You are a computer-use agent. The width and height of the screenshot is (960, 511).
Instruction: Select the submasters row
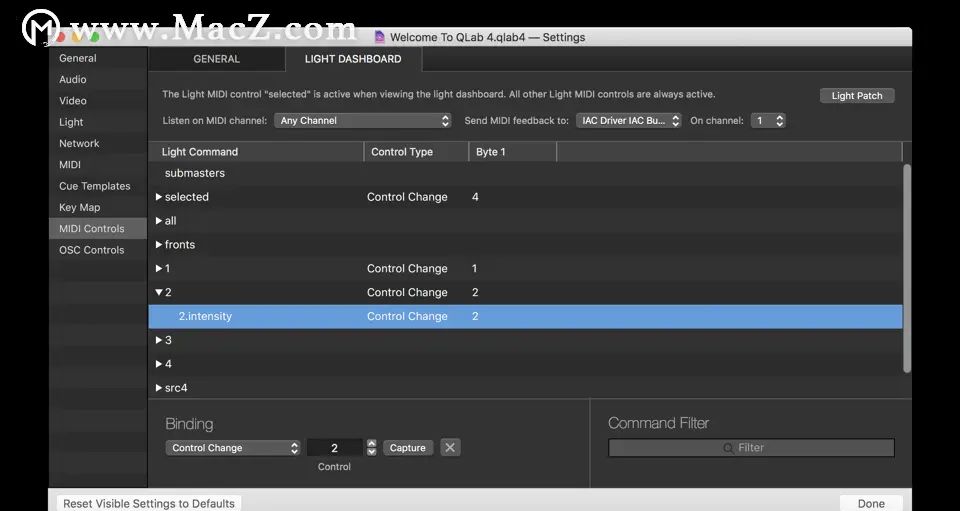[525, 173]
